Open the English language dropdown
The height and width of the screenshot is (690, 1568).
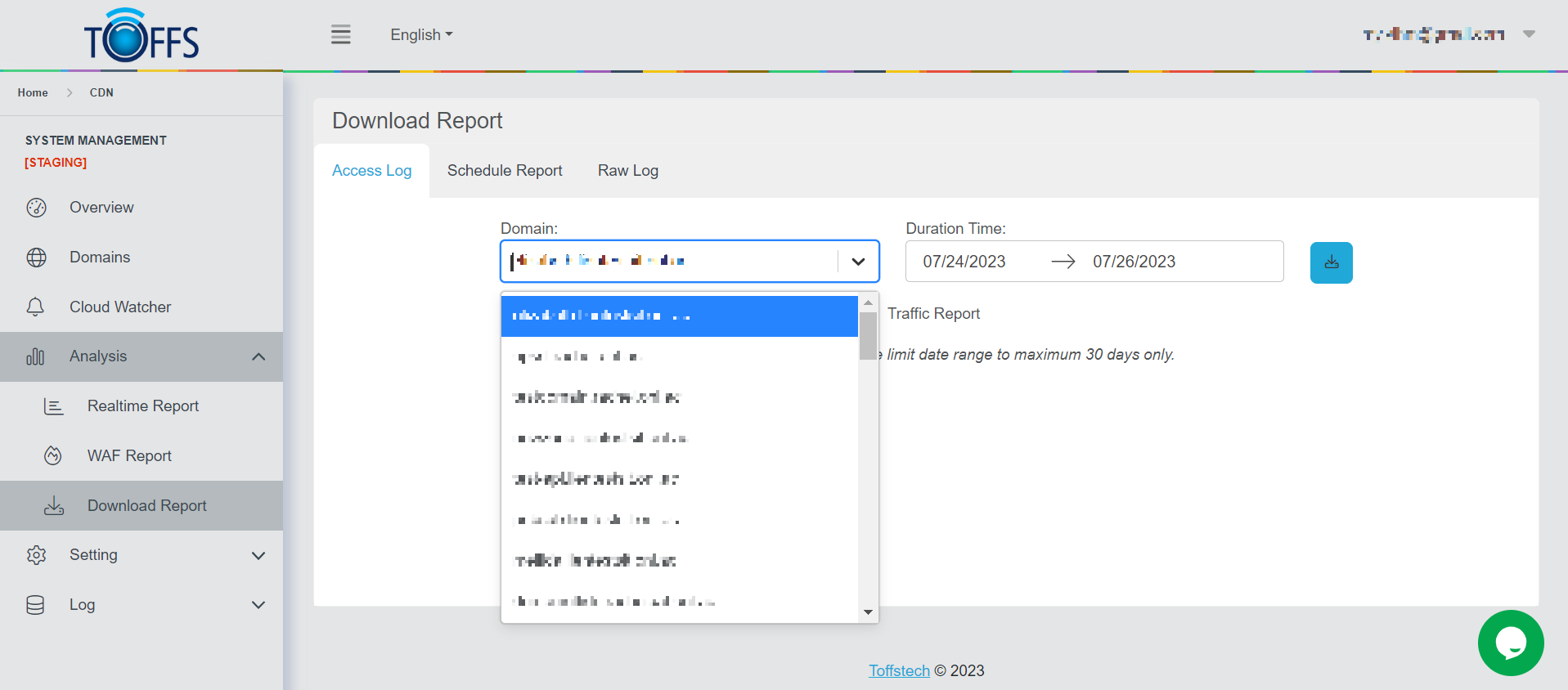point(420,34)
